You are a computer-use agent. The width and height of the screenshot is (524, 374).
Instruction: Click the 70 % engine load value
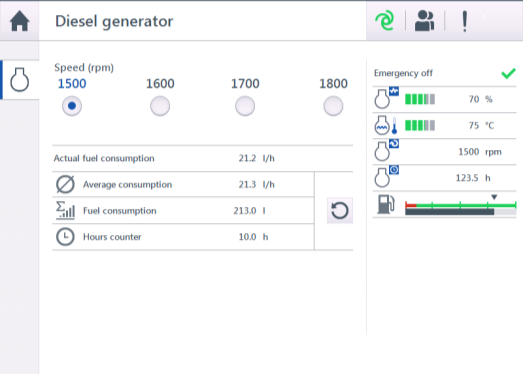tap(480, 99)
